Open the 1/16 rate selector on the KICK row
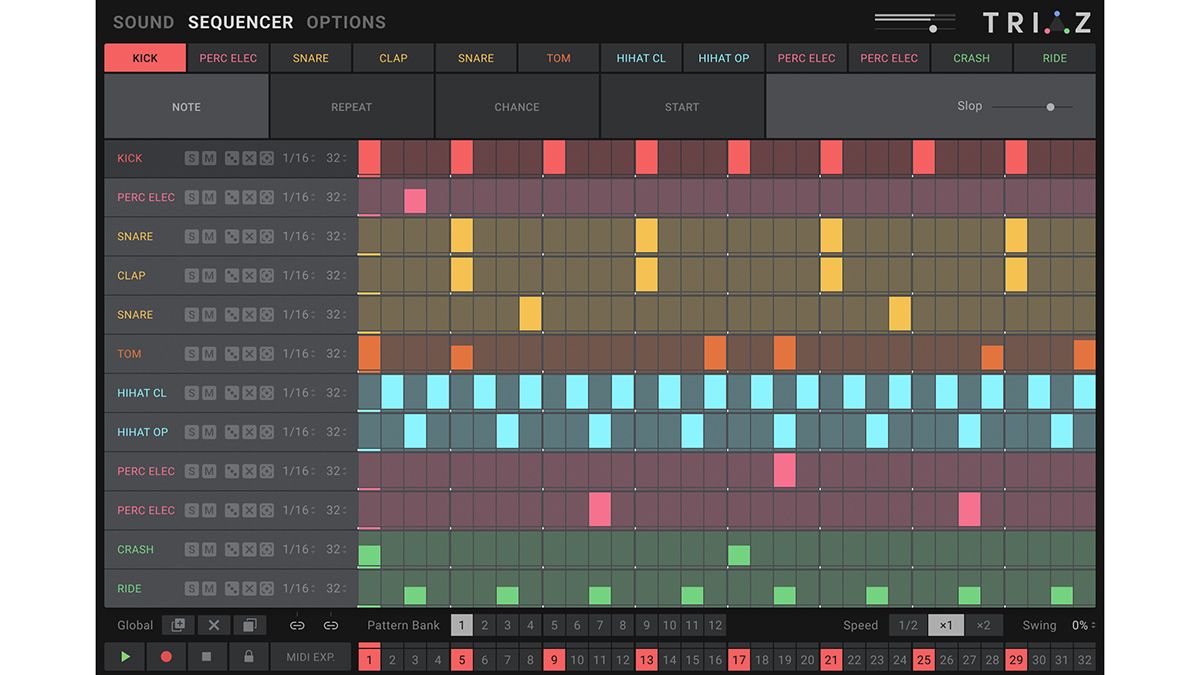This screenshot has height=675, width=1200. tap(298, 157)
